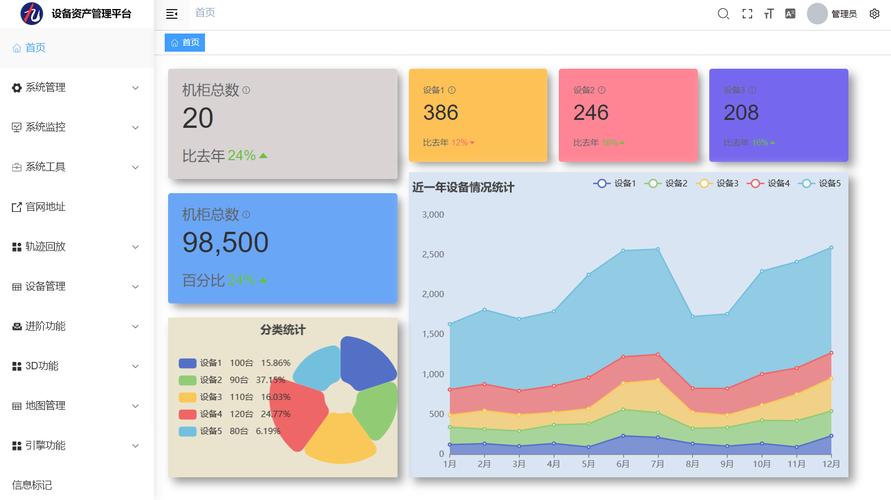The width and height of the screenshot is (891, 500).
Task: Open the font size adjustment icon
Action: [x=769, y=14]
